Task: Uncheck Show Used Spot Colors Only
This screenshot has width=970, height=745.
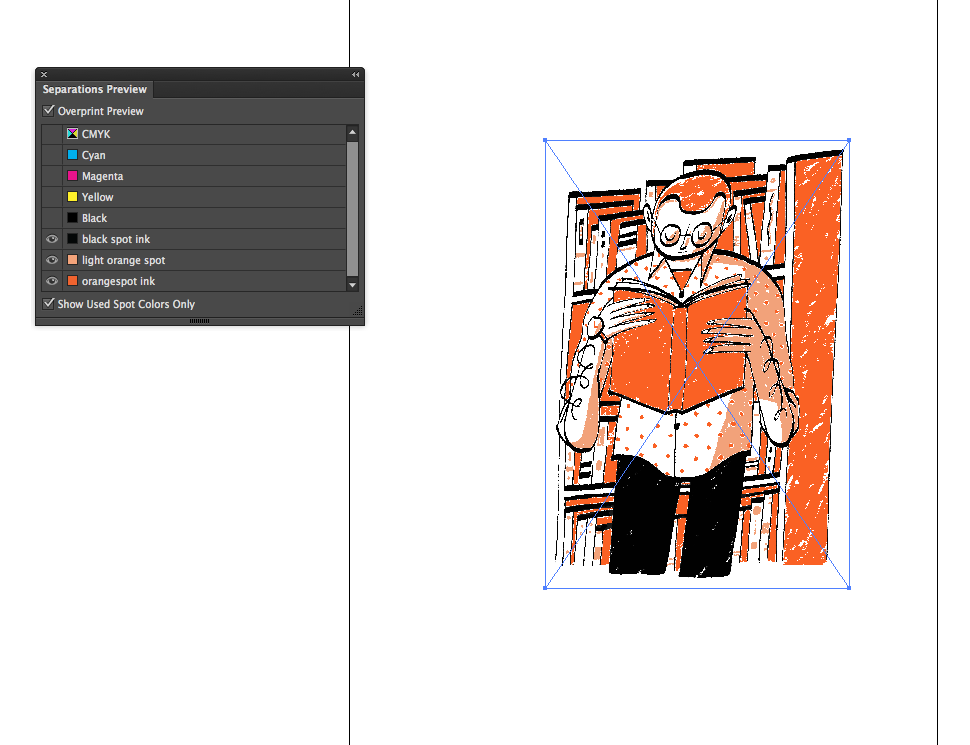Action: 49,303
